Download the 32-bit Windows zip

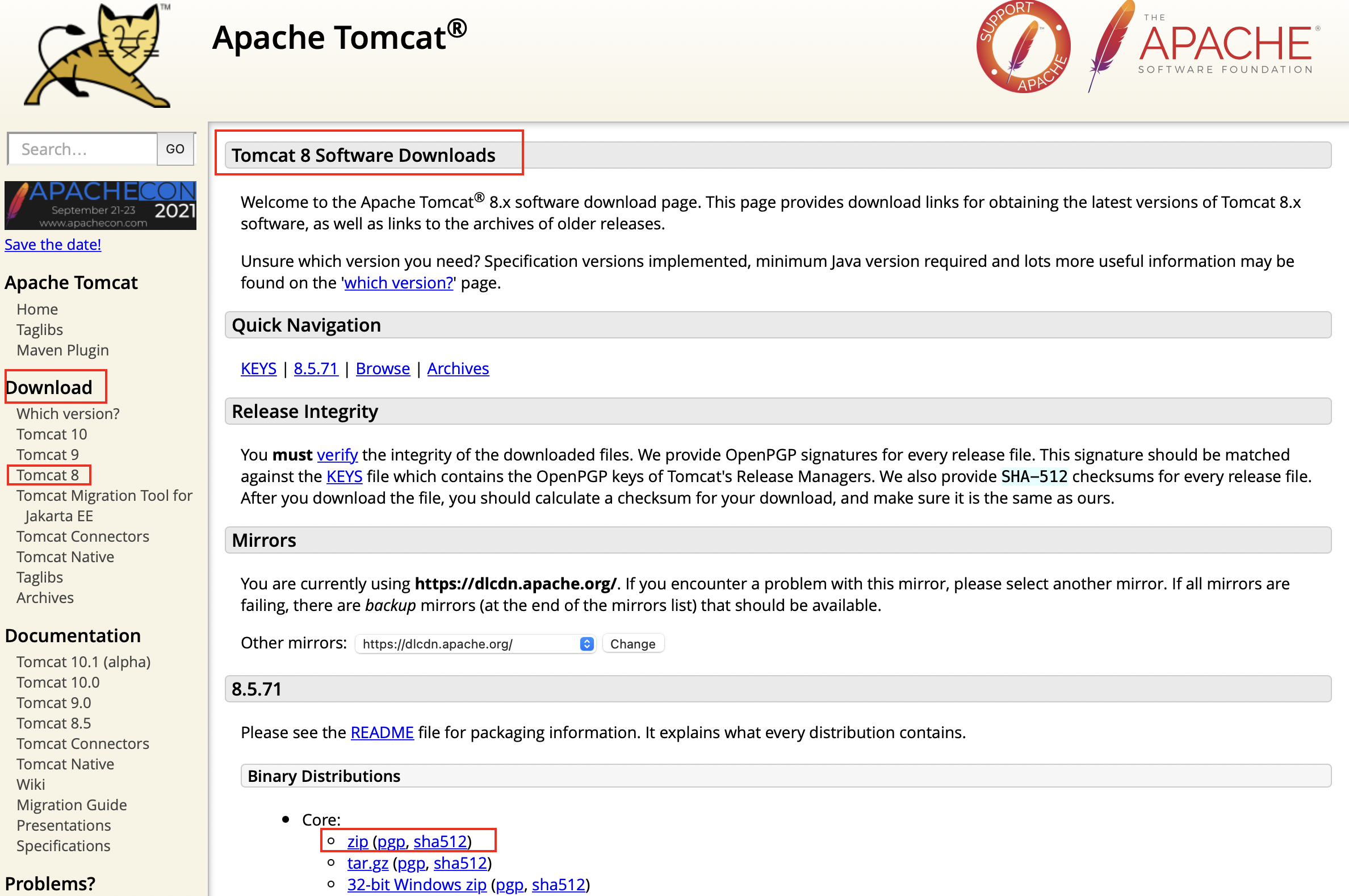(417, 886)
